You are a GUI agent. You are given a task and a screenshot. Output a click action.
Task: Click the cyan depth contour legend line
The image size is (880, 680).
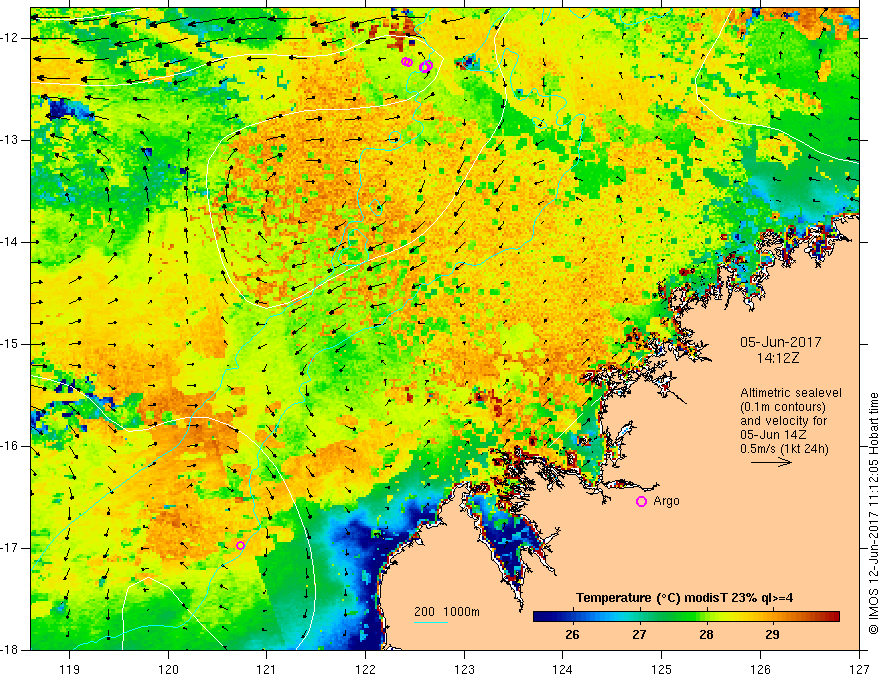[x=430, y=623]
